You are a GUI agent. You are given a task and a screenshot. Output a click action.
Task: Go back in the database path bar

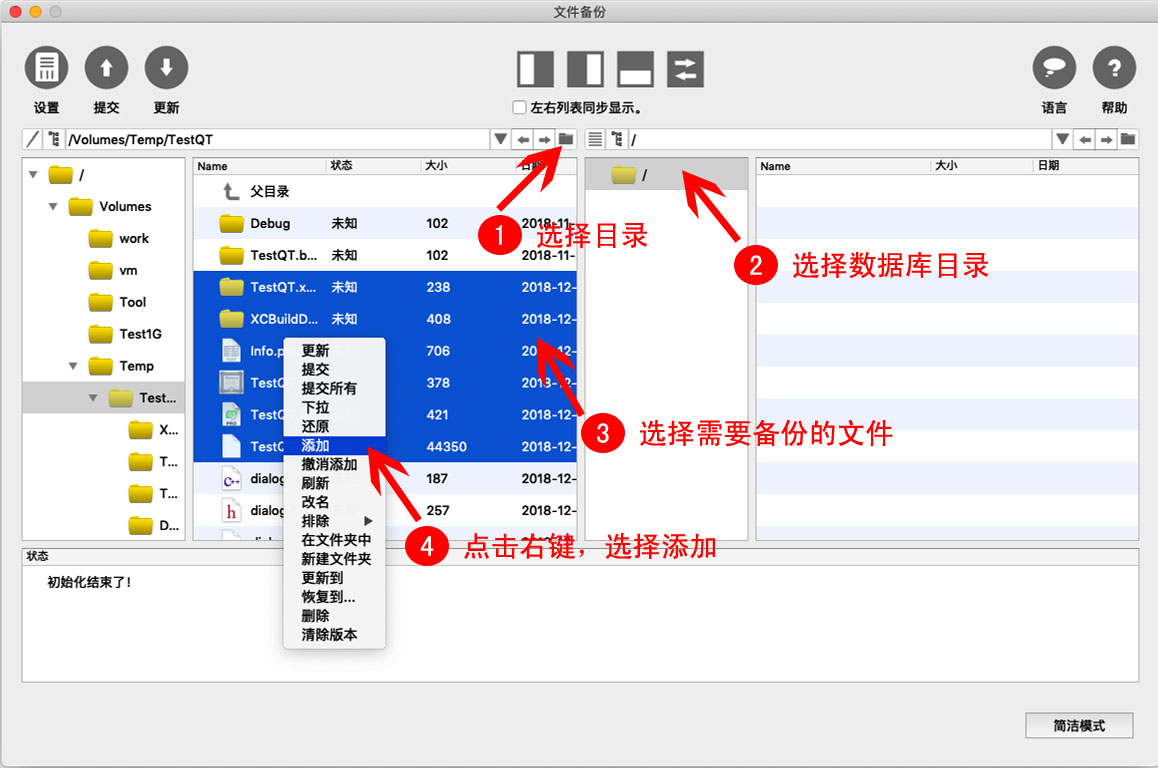1085,139
